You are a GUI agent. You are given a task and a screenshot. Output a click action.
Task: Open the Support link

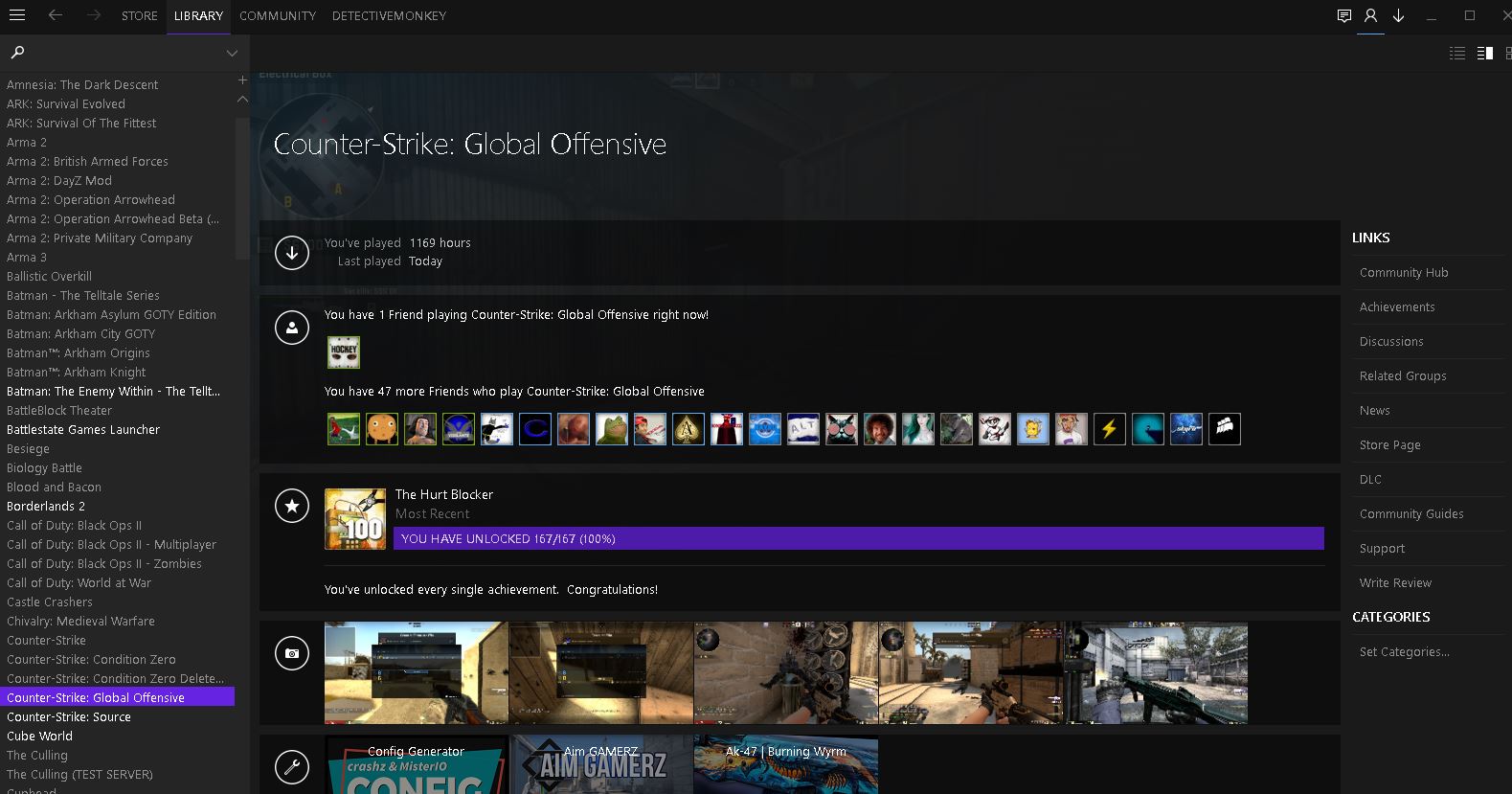tap(1382, 549)
